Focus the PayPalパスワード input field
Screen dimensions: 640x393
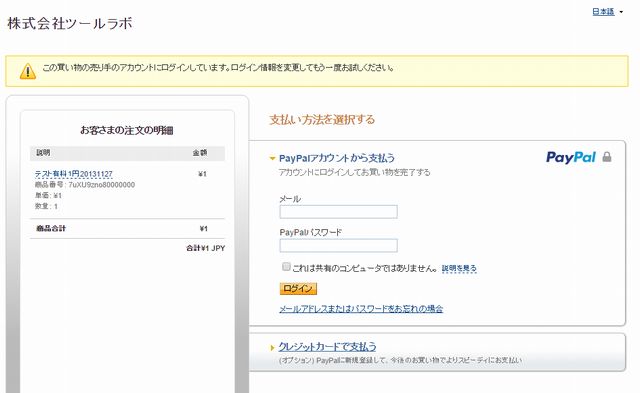coord(338,246)
